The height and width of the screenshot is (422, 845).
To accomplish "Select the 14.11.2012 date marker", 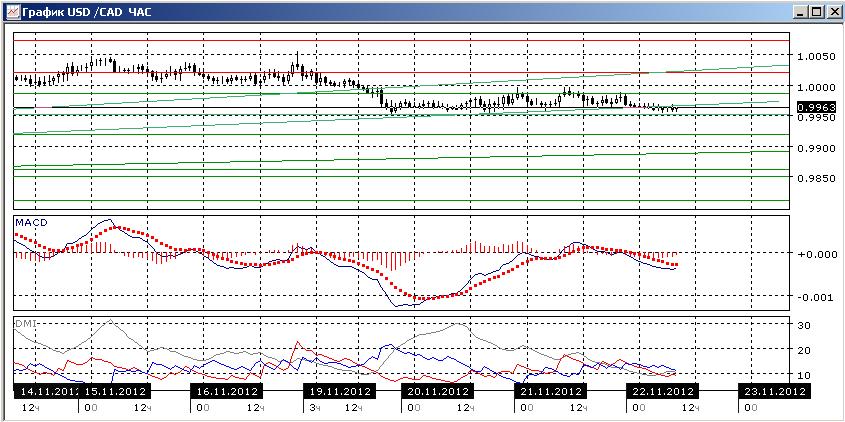I will pos(46,391).
